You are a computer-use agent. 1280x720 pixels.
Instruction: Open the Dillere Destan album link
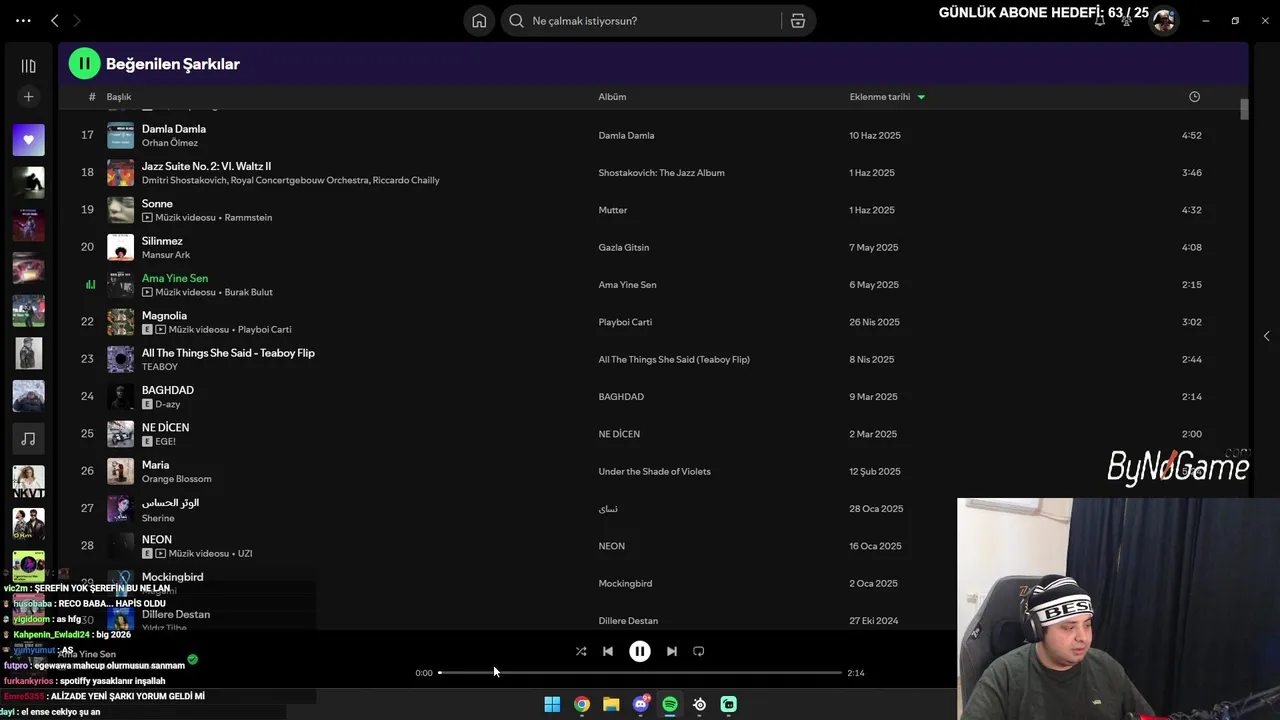[x=628, y=621]
